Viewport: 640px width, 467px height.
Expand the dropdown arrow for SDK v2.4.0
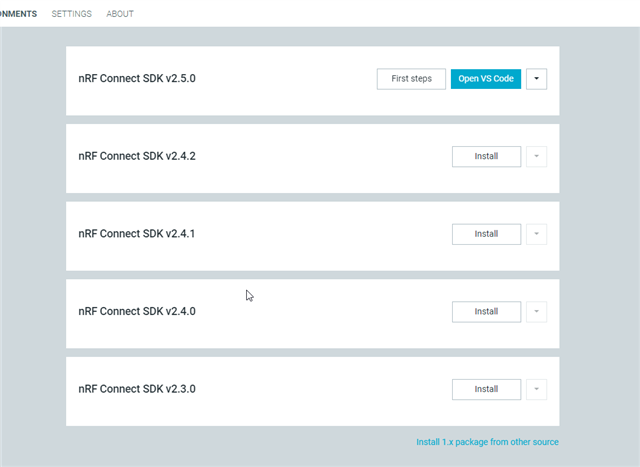tap(536, 311)
